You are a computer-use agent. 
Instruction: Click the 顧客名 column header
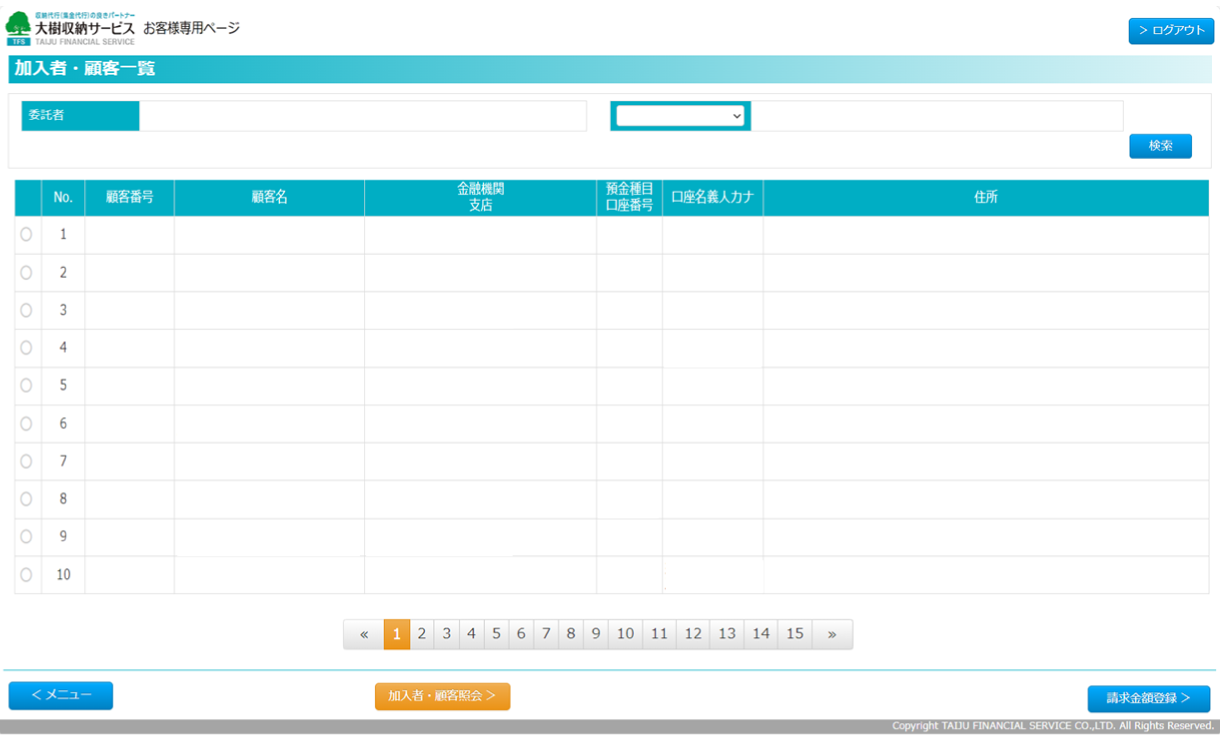coord(269,198)
